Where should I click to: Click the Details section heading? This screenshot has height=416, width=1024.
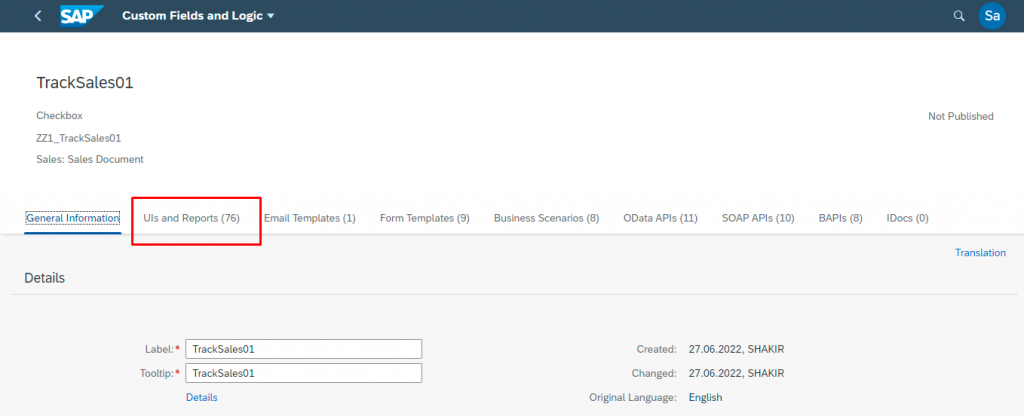point(44,278)
